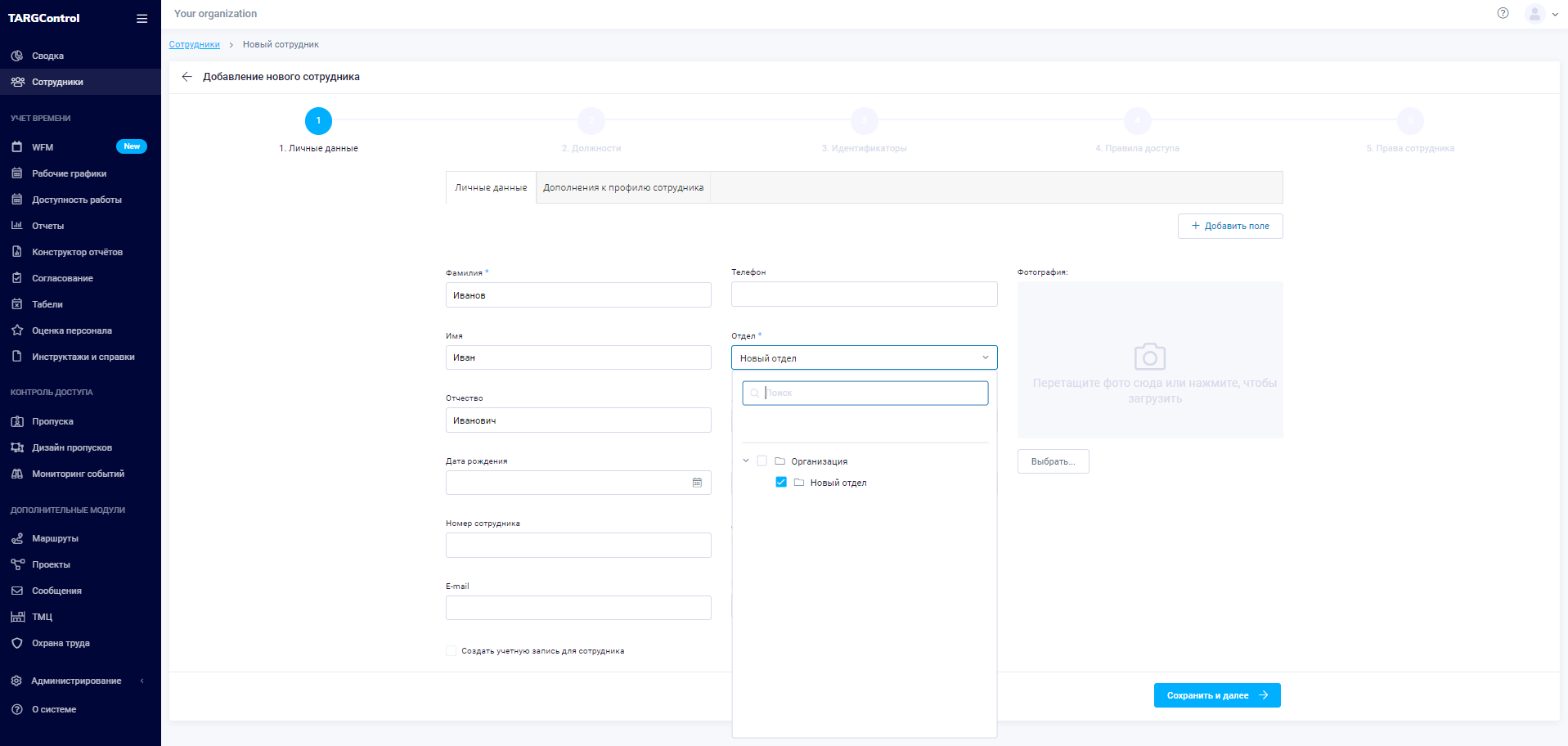Open date of birth calendar icon

(x=697, y=483)
